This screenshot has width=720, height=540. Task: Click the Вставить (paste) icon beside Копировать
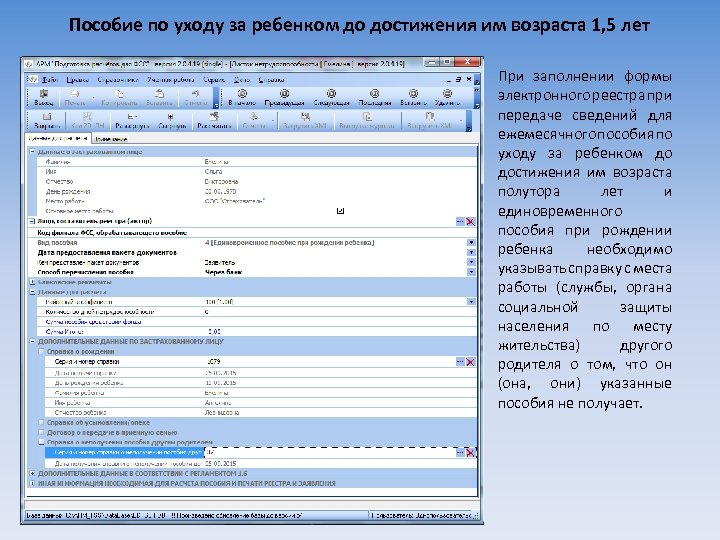159,97
